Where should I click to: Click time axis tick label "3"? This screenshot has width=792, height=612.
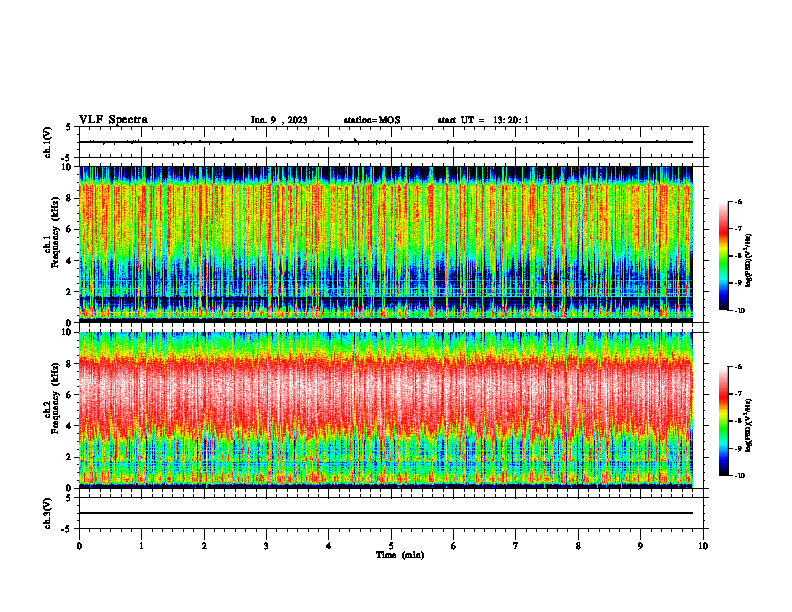click(x=266, y=546)
